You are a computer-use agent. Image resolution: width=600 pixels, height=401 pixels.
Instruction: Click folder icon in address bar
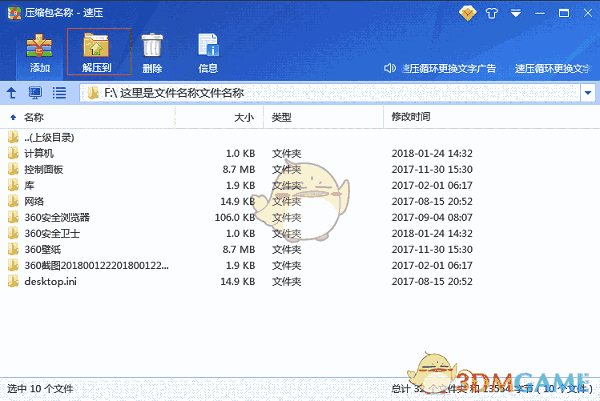tap(93, 93)
